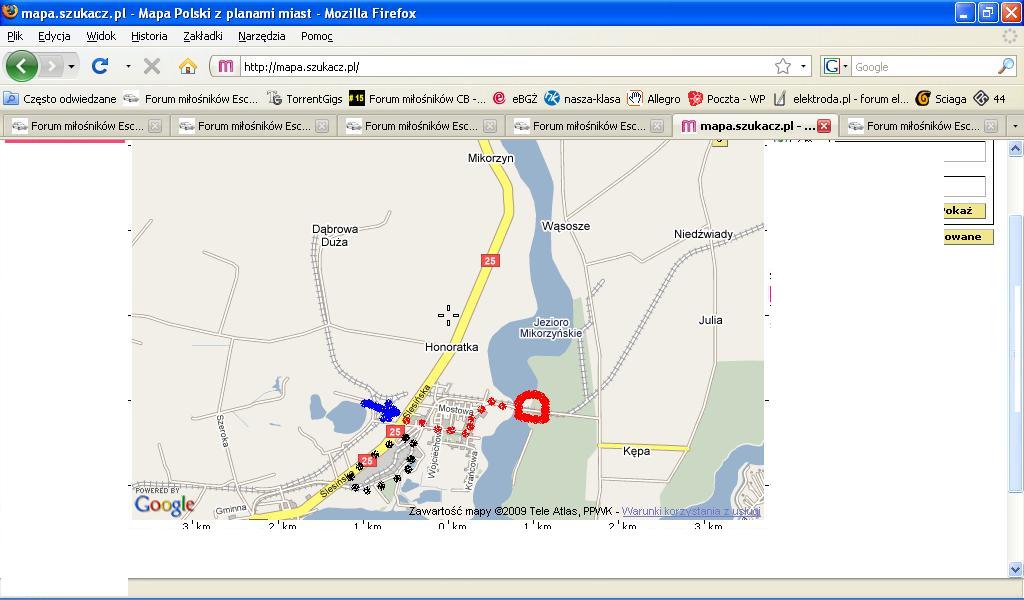Go to the Home page icon
The image size is (1024, 600).
pos(187,66)
